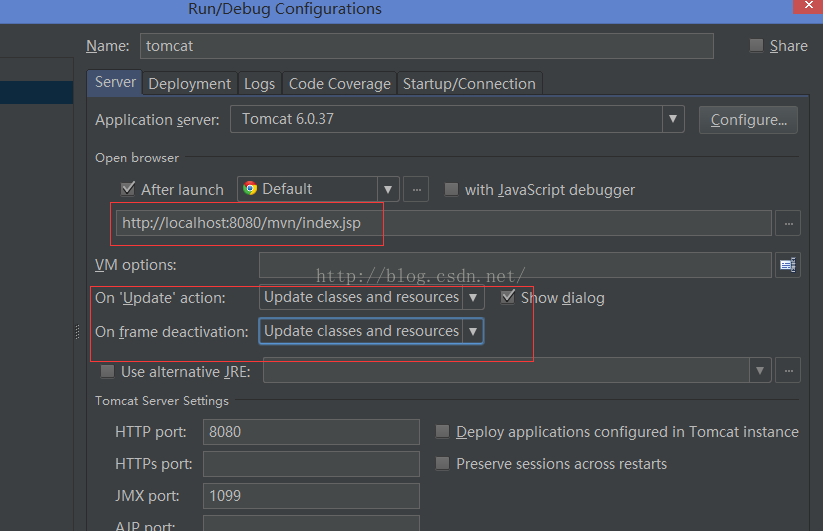Enable with JavaScript debugger checkbox
Screen dimensions: 823x531
pos(451,189)
